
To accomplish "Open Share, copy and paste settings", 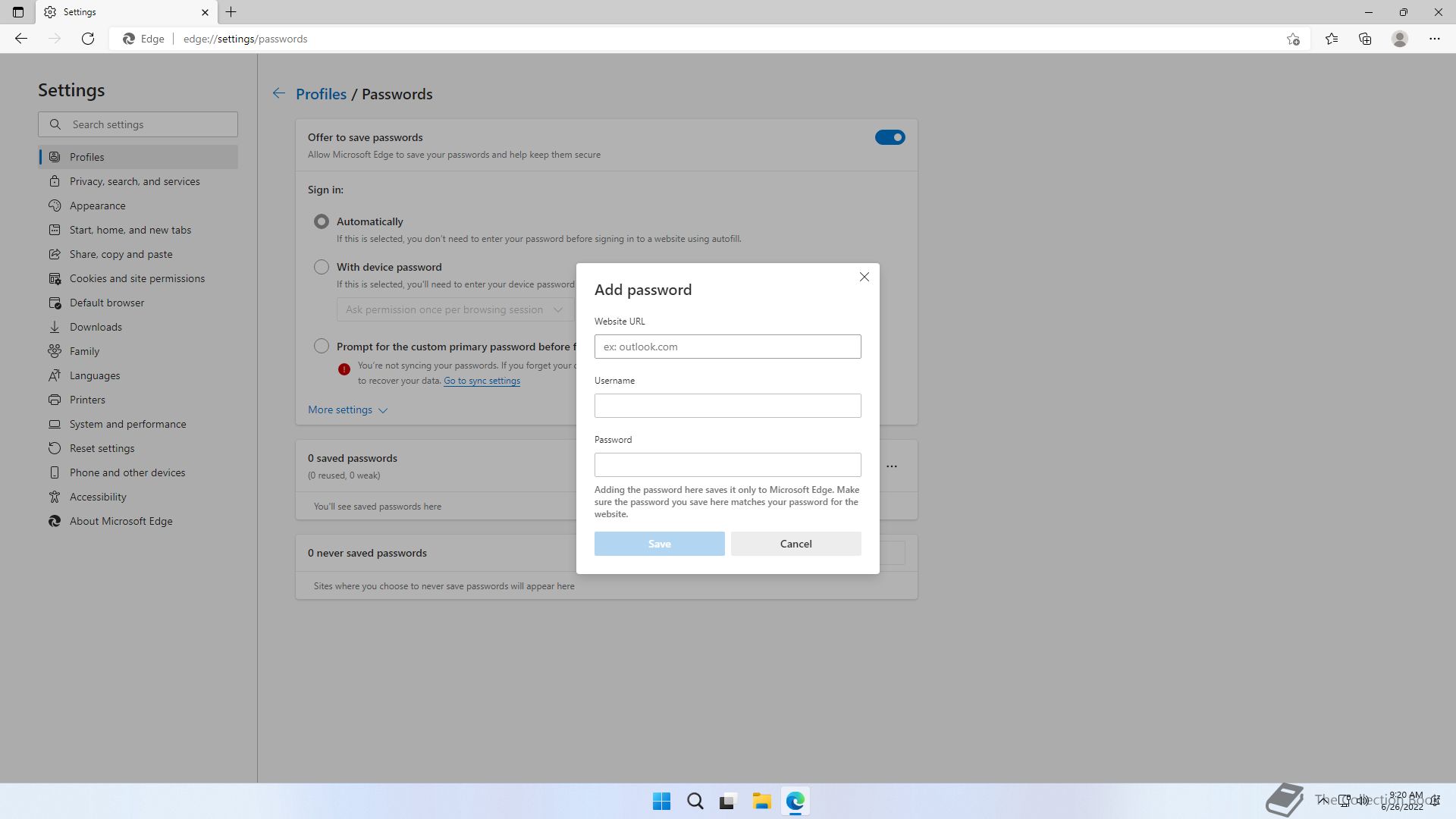I will point(138,254).
